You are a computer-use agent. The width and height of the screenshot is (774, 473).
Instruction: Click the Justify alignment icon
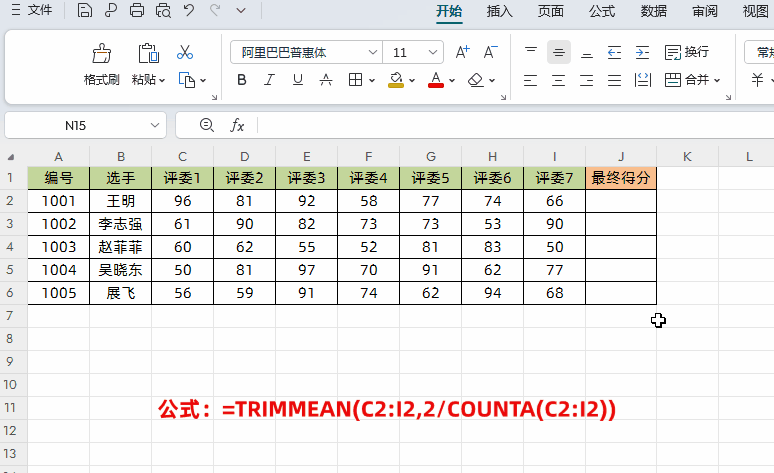click(615, 79)
